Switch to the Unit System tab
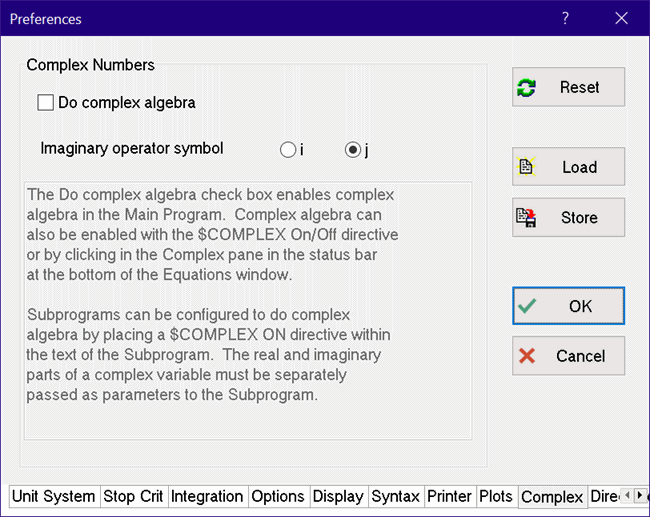 (54, 496)
